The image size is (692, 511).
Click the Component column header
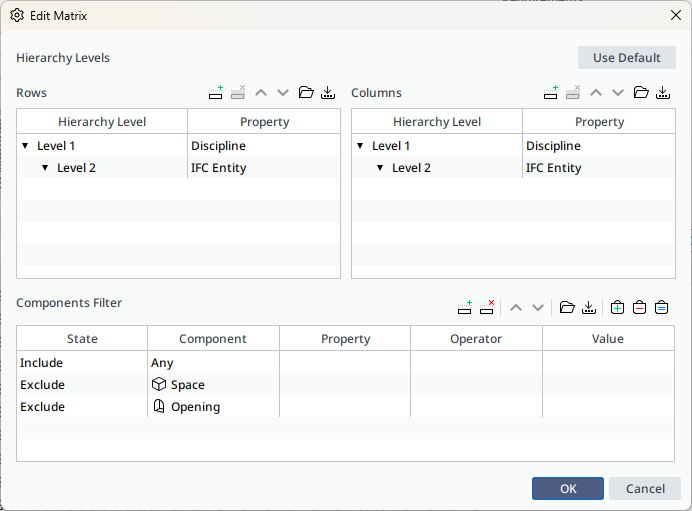click(213, 338)
